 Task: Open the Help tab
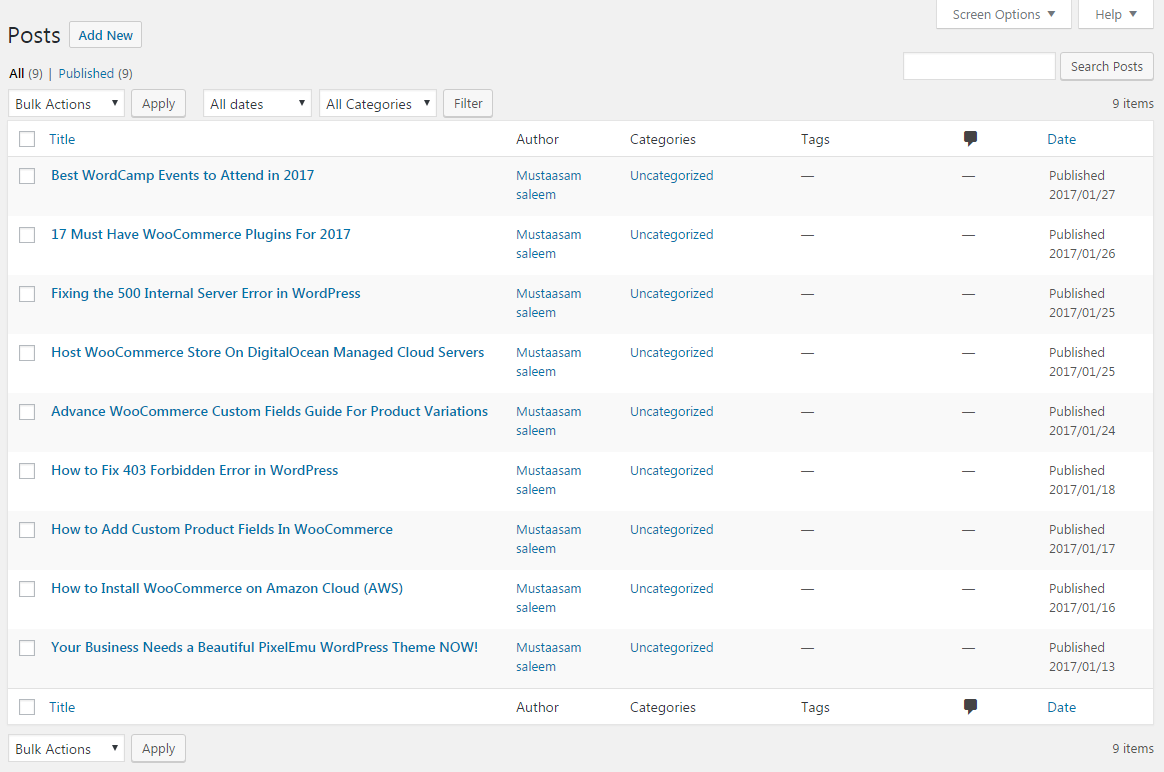(x=1115, y=14)
